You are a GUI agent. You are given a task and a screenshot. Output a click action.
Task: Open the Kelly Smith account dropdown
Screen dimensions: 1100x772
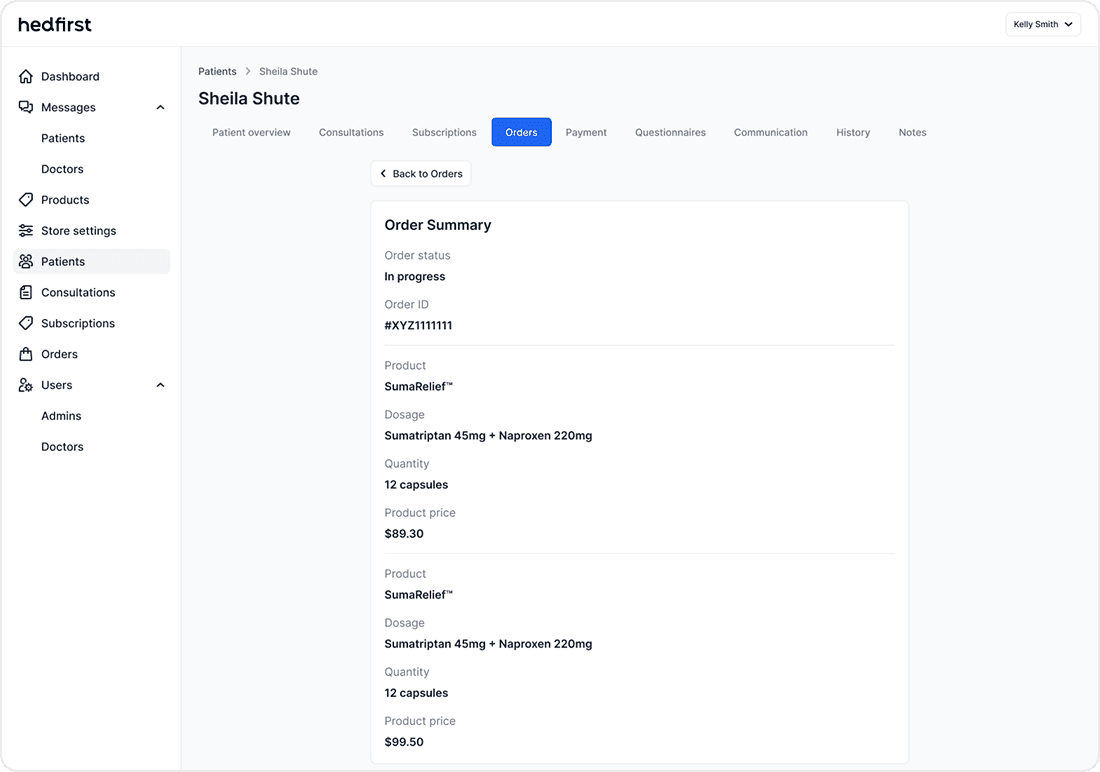point(1042,24)
